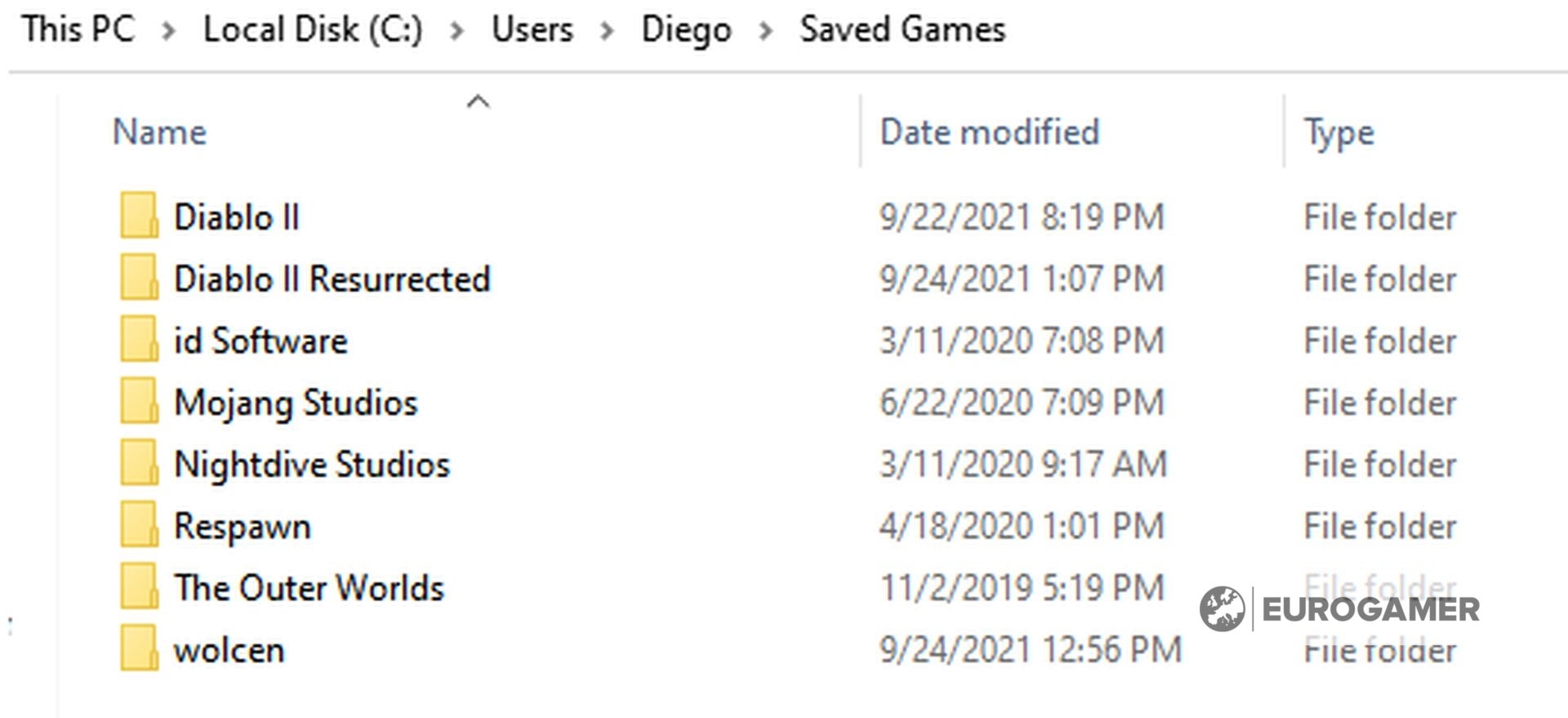1568x718 pixels.
Task: Expand the chevron after This PC
Action: click(x=168, y=32)
